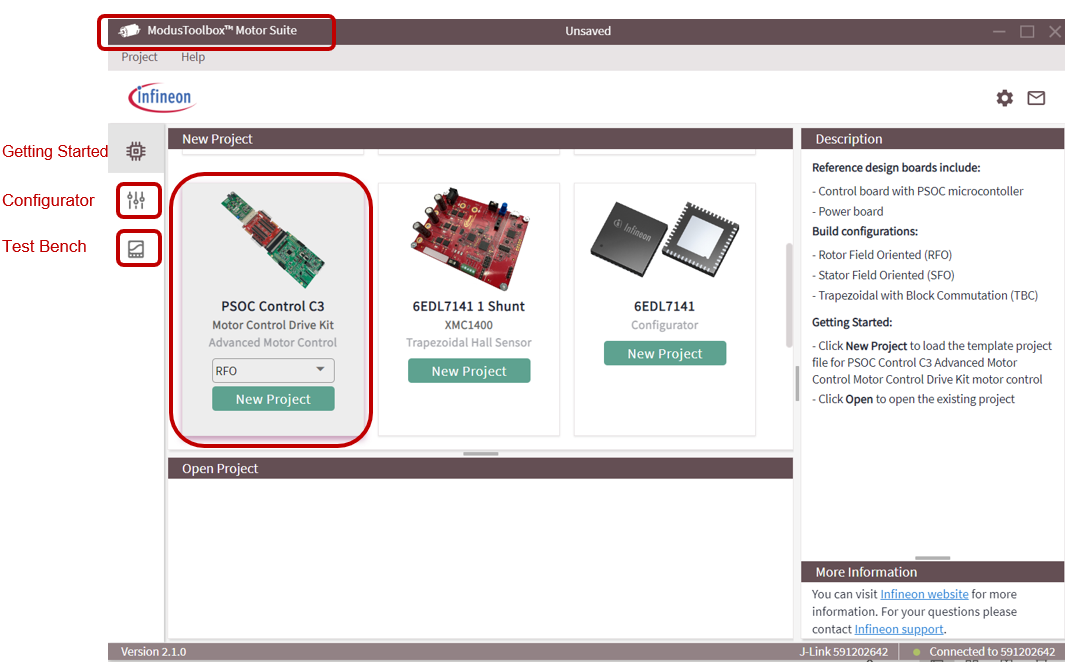
Task: Click New Project under PSOC Control C3
Action: [273, 399]
